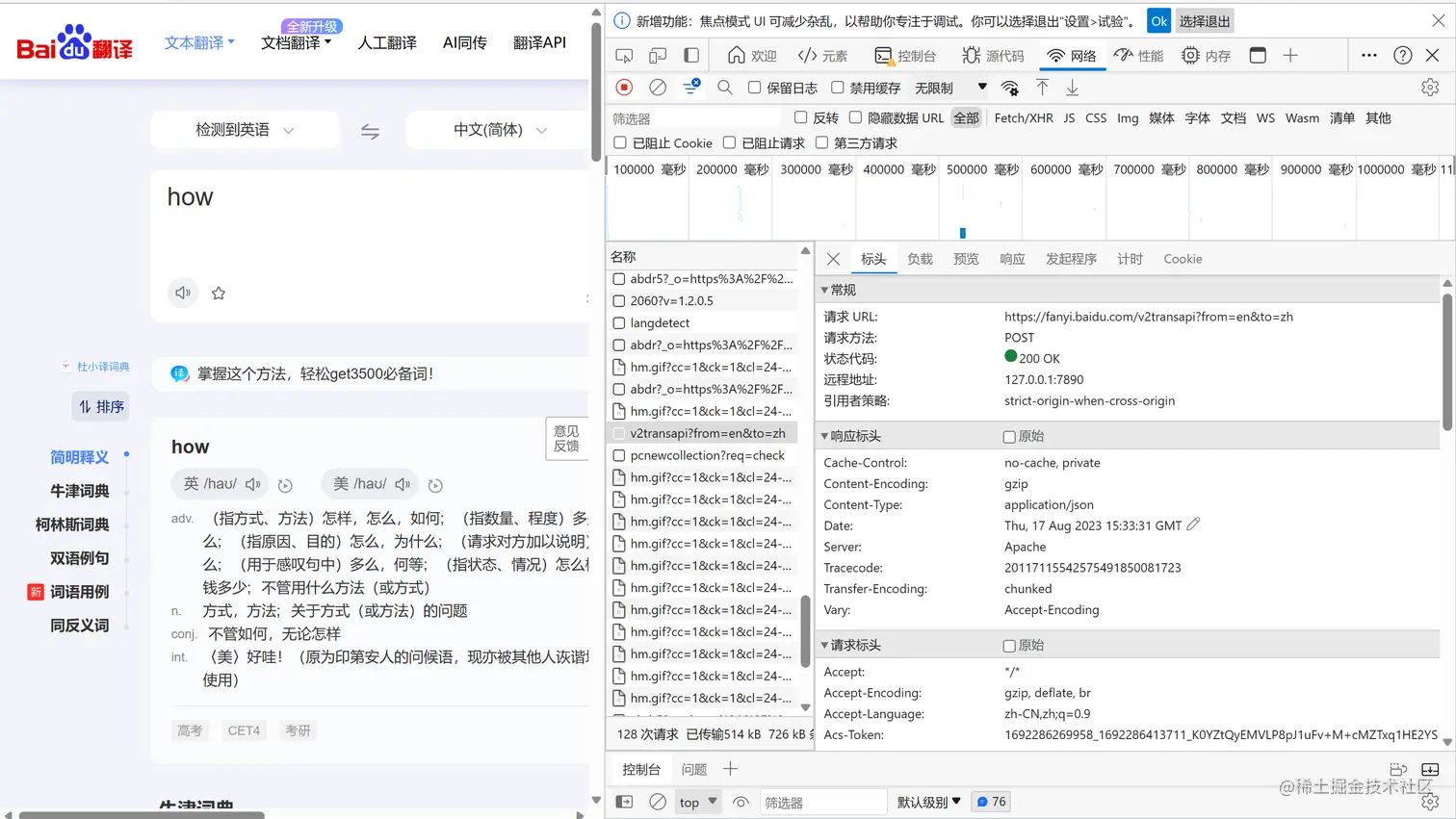Switch to the Console panel tab
The width and height of the screenshot is (1456, 819).
[x=905, y=56]
